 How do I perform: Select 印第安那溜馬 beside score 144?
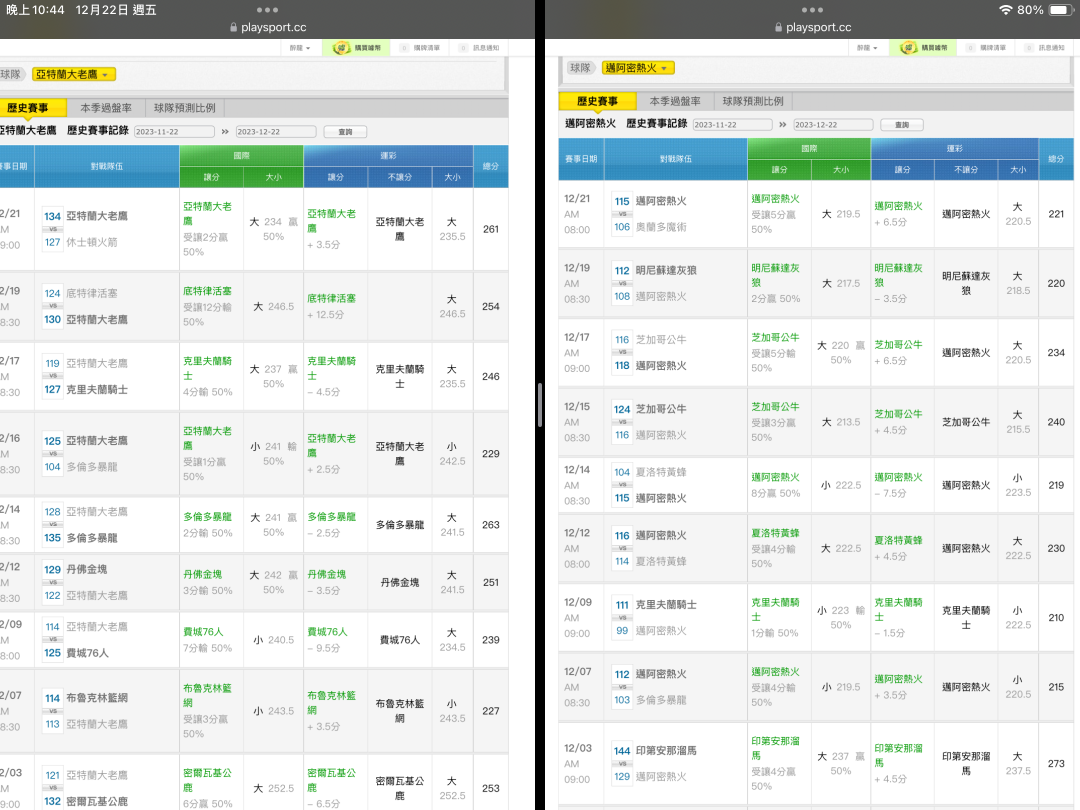[x=666, y=751]
